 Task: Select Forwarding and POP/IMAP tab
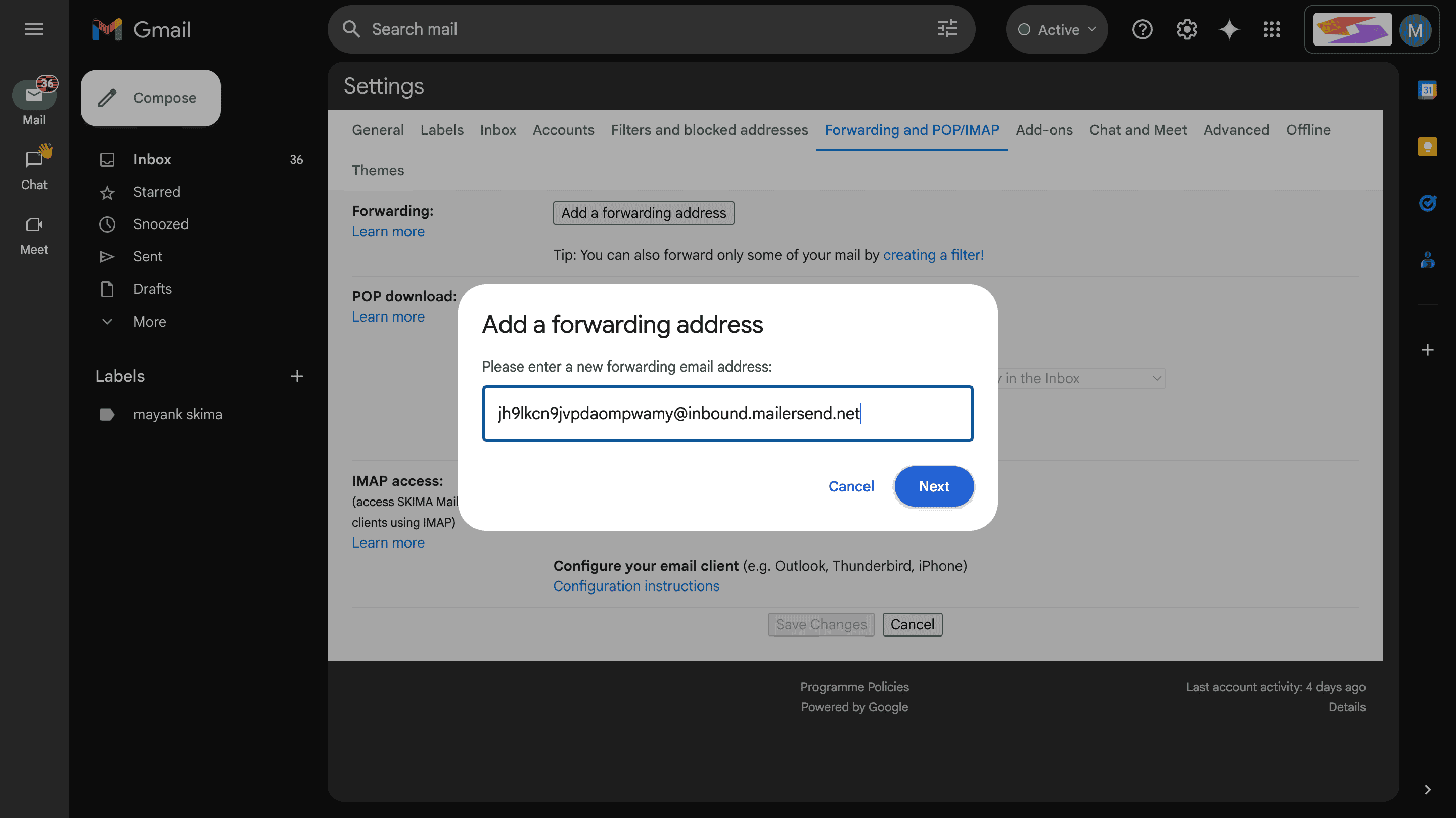pos(911,130)
